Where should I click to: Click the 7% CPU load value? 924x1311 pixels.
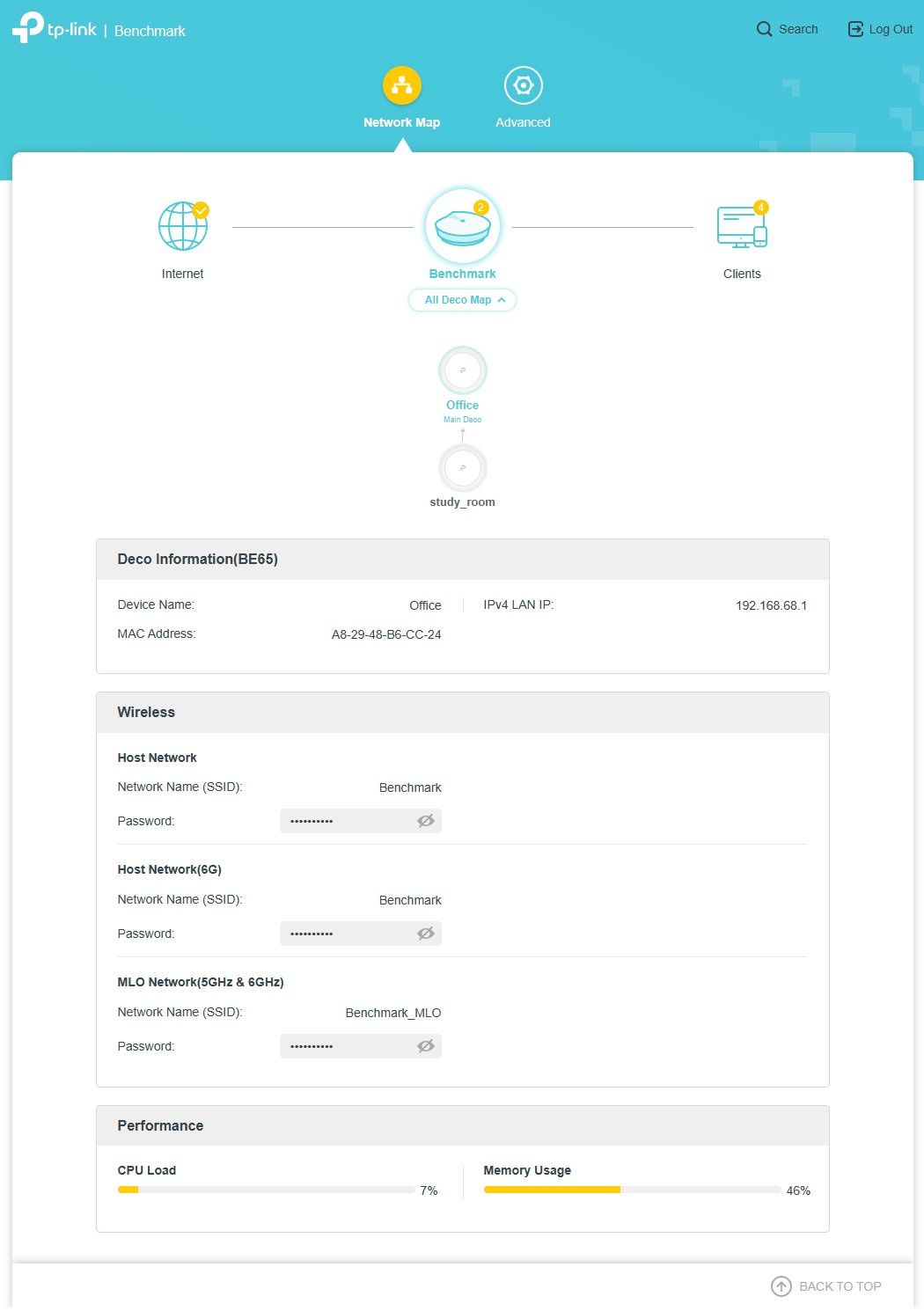pos(429,1190)
